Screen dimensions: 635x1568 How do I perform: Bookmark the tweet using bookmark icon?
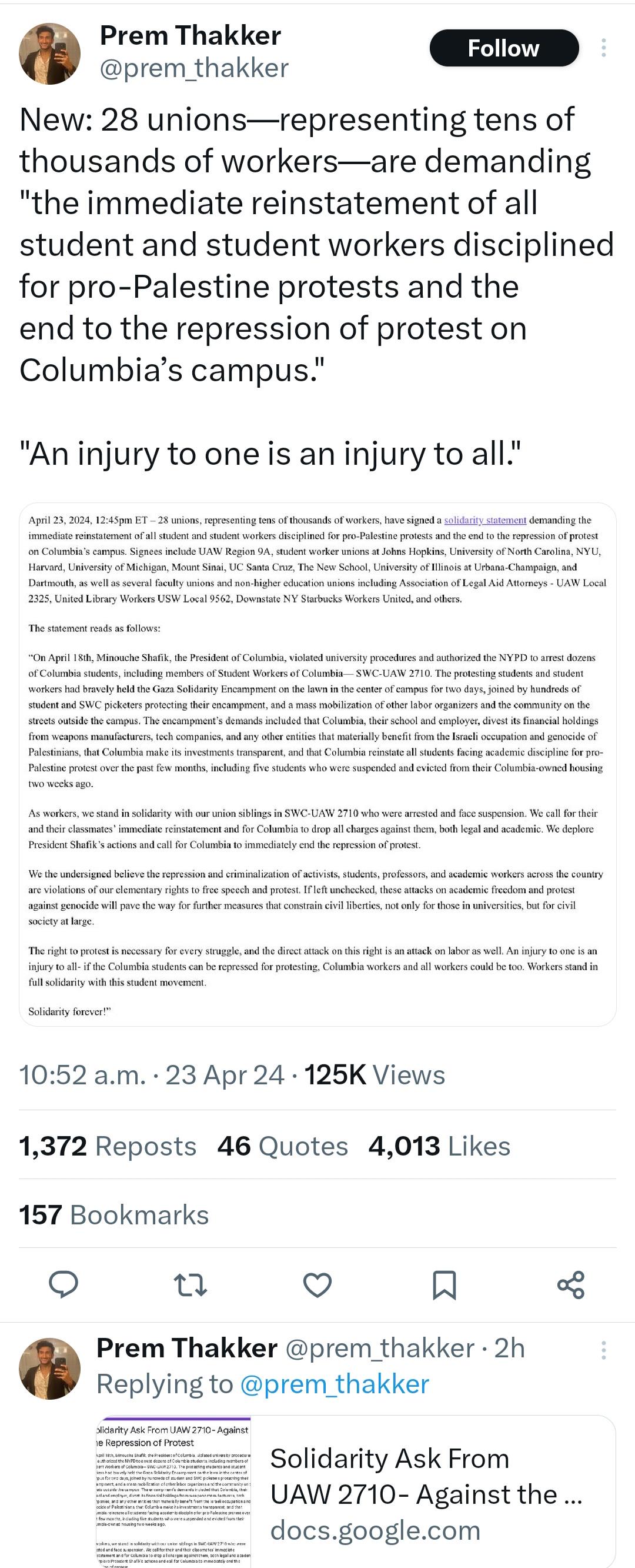pos(444,1285)
